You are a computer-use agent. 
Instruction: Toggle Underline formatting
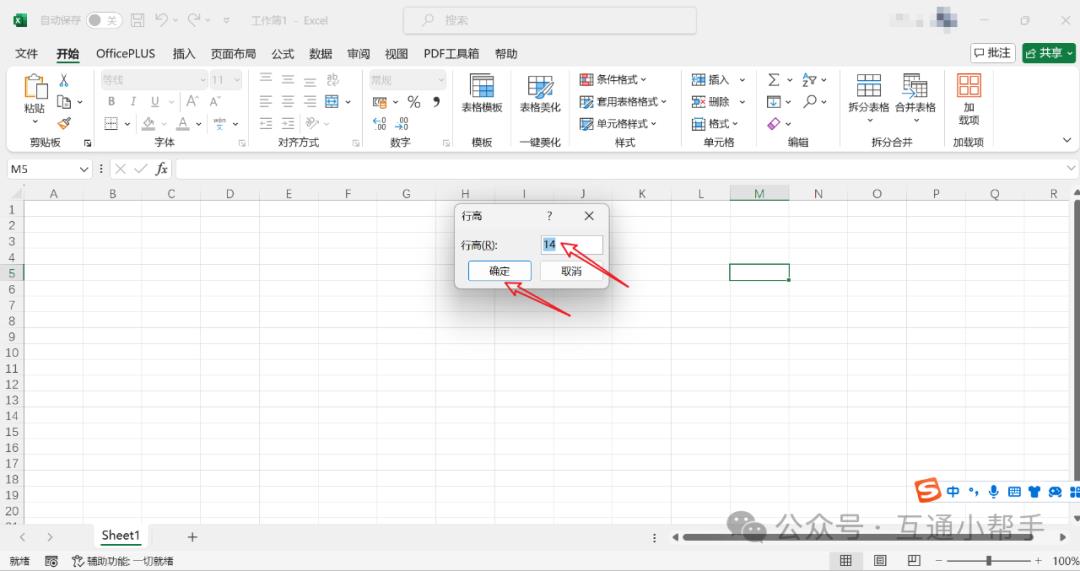tap(155, 101)
